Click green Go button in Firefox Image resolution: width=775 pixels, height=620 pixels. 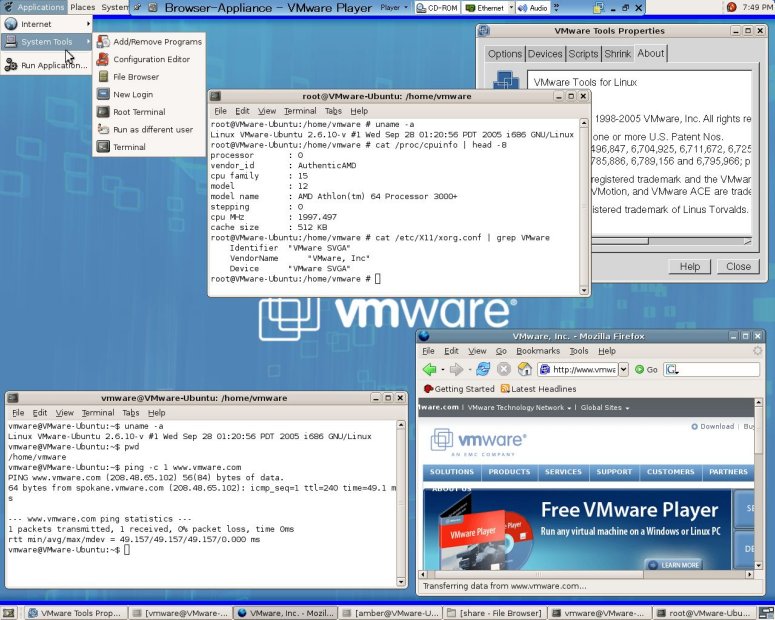[646, 369]
